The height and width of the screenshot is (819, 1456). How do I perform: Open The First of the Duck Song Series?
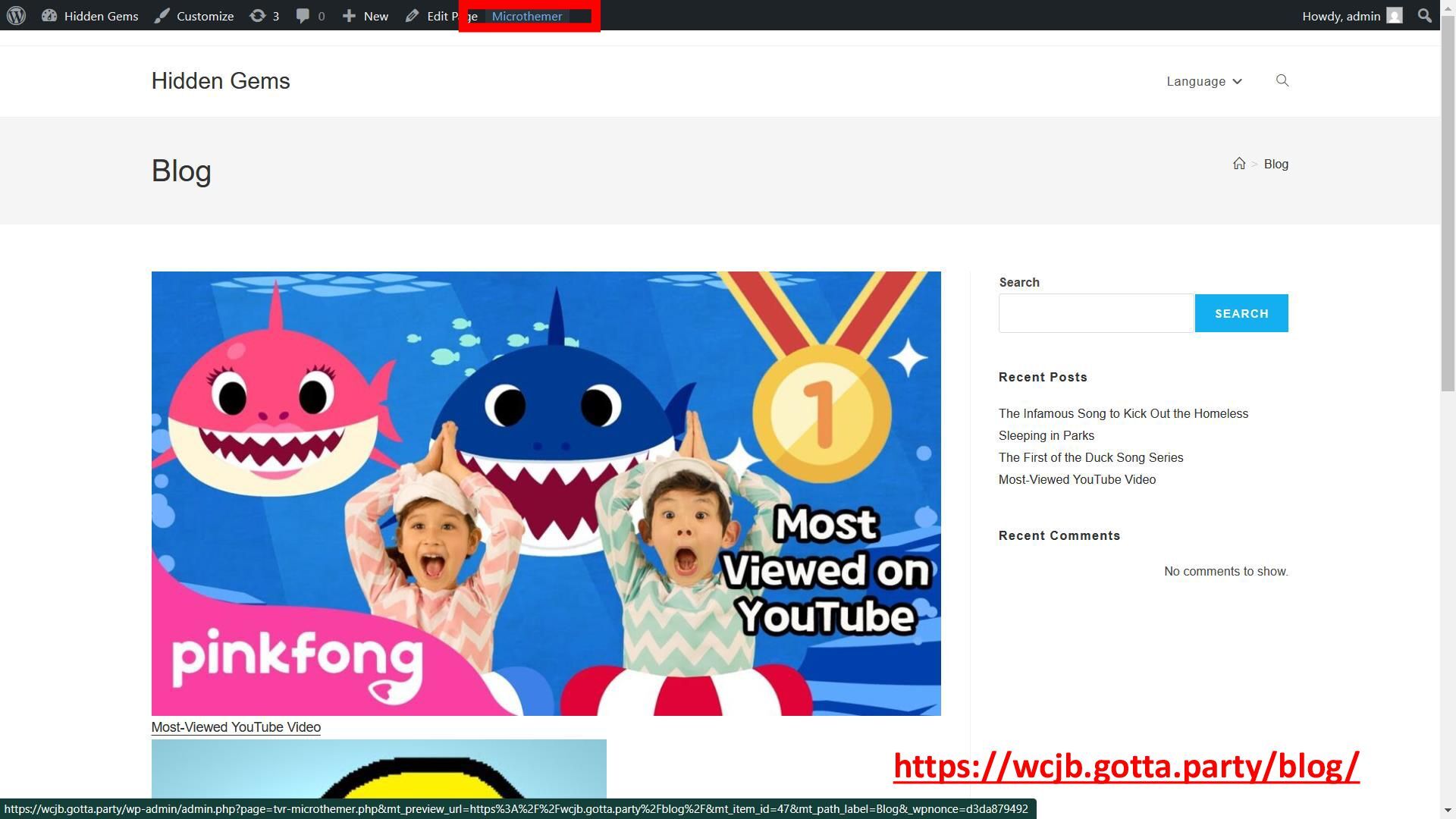1090,457
